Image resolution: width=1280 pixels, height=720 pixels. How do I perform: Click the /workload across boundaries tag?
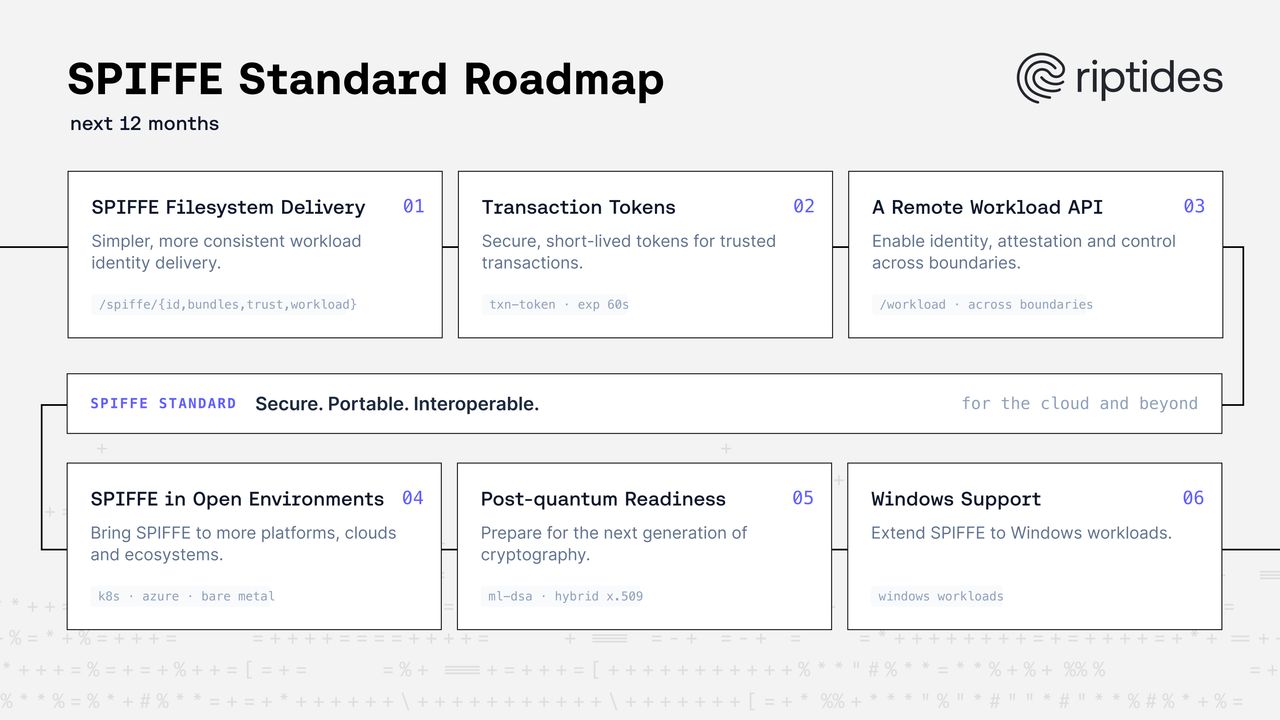pos(986,304)
